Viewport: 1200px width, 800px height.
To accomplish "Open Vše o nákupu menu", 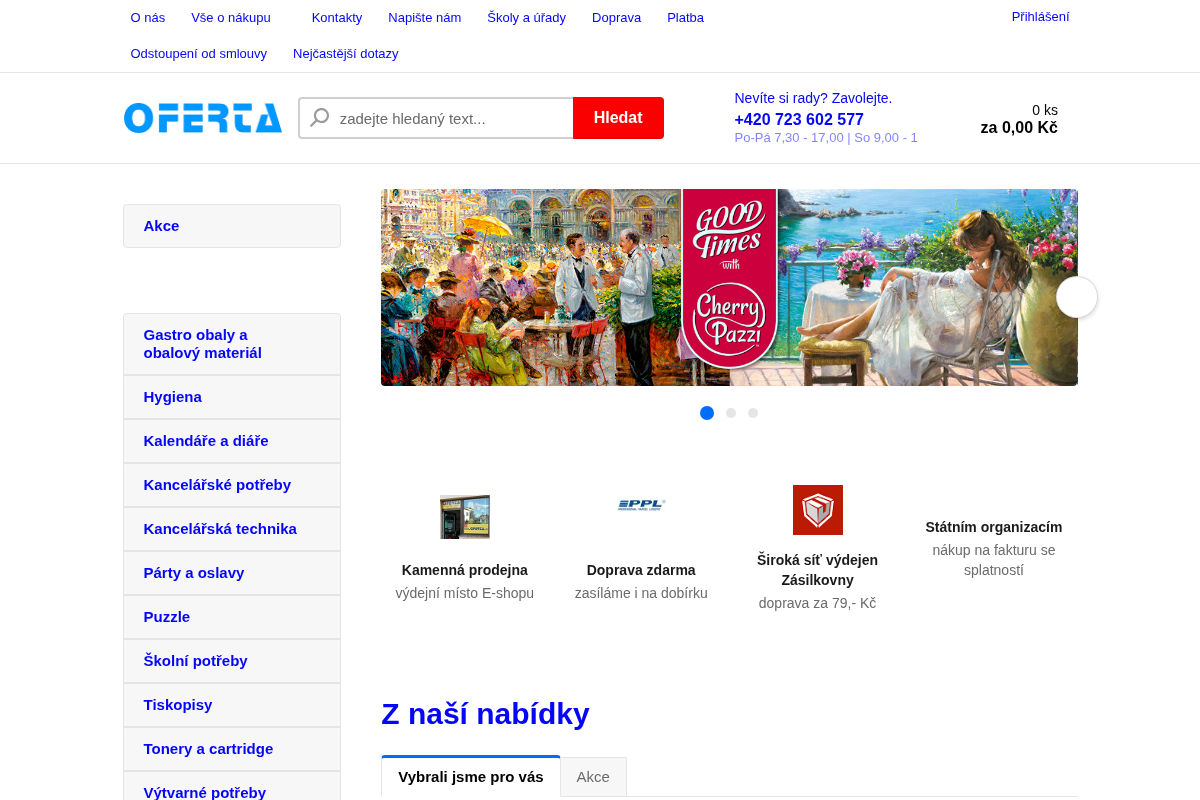I will pyautogui.click(x=231, y=17).
